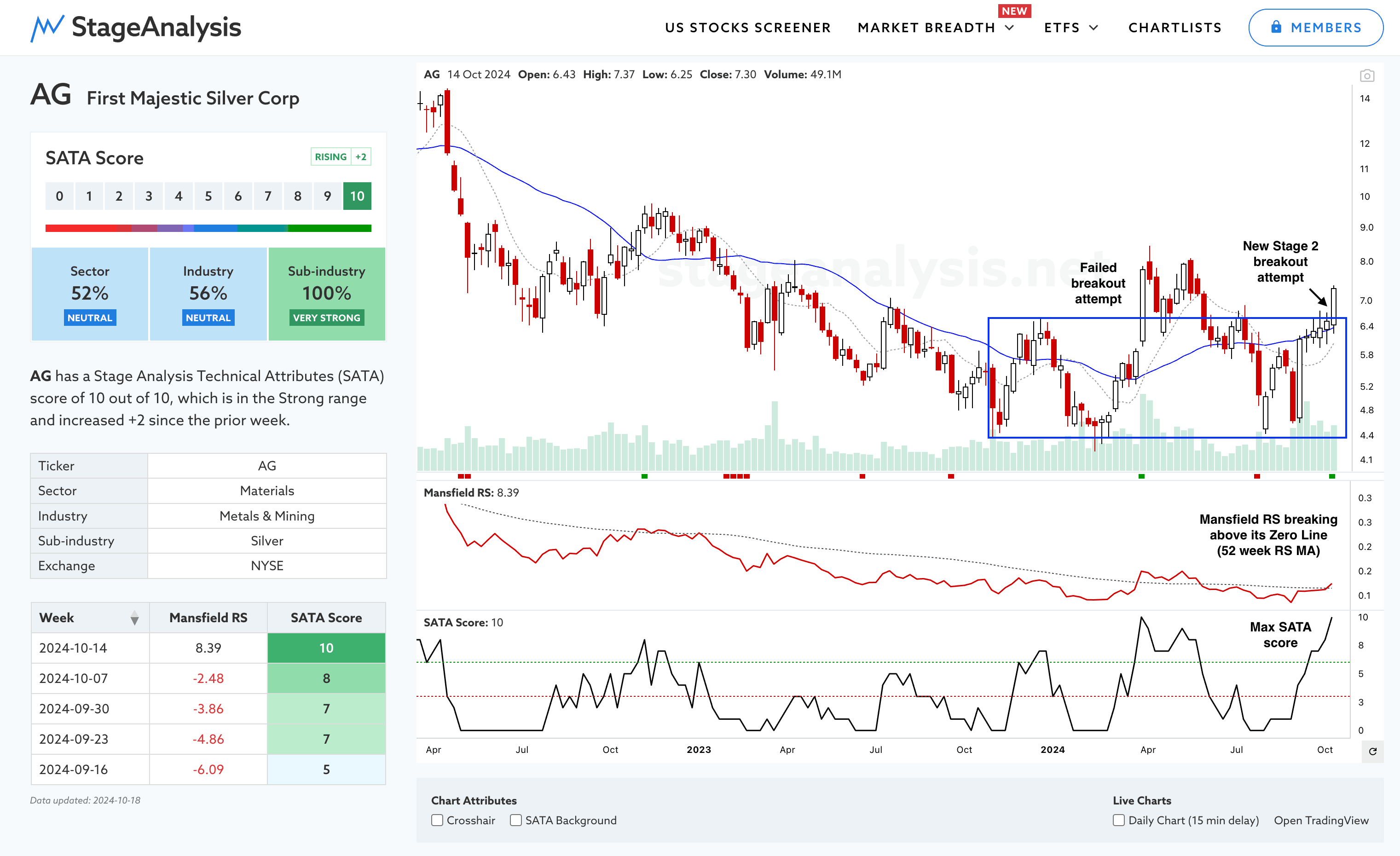Open the ETFs menu item
This screenshot has height=856, width=1400.
pyautogui.click(x=1062, y=28)
